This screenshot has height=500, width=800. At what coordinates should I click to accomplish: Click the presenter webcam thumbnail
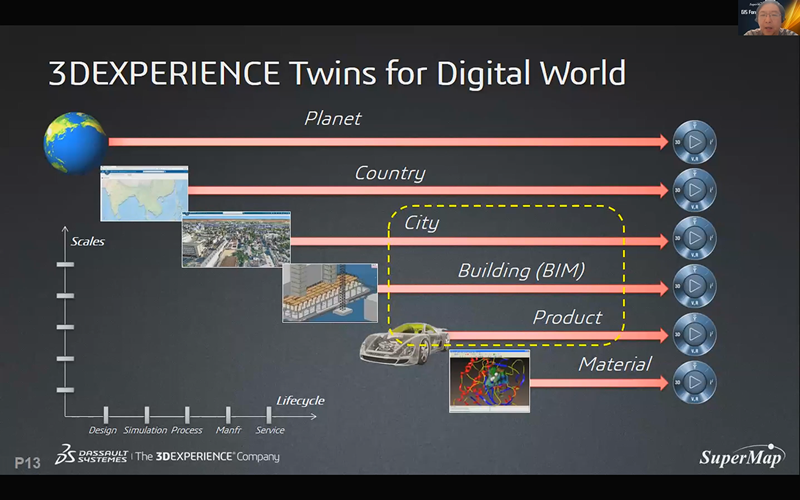[x=769, y=18]
